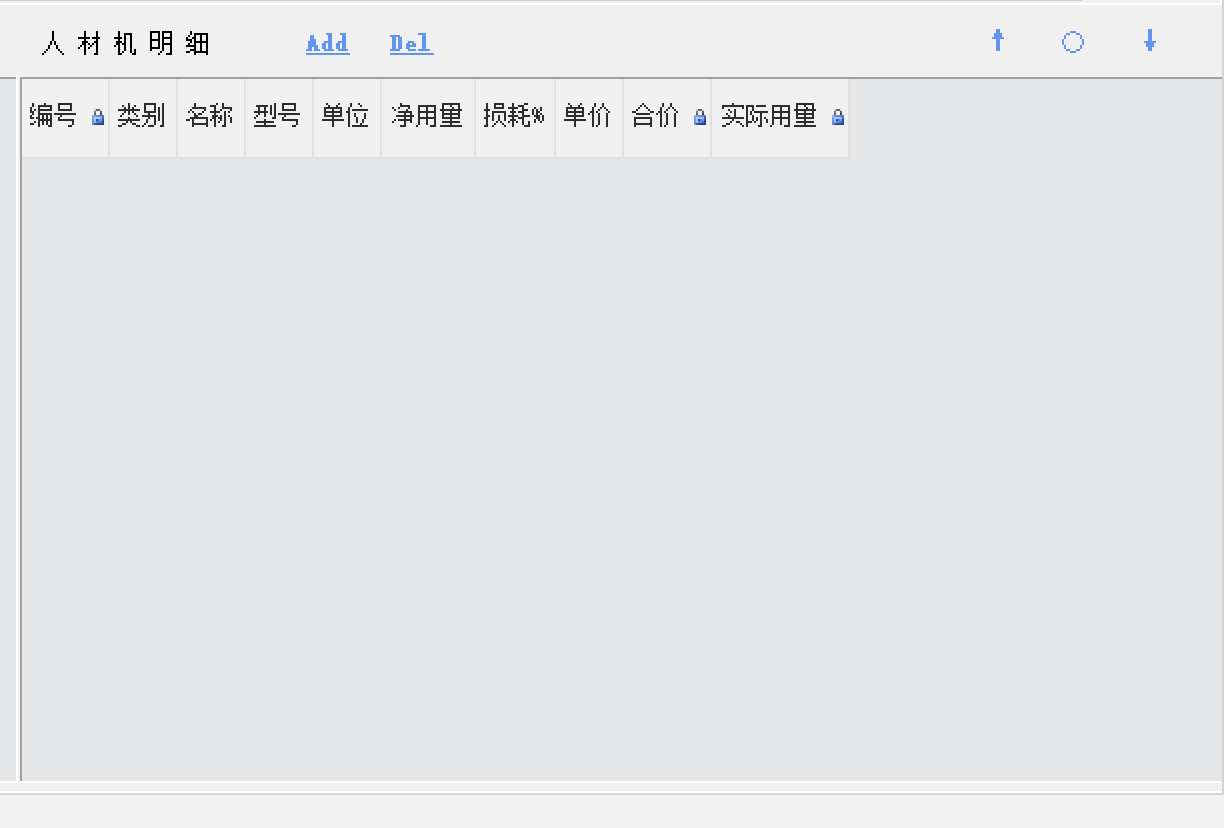Viewport: 1224px width, 828px height.
Task: Click the 人材机明细 panel title
Action: point(126,43)
